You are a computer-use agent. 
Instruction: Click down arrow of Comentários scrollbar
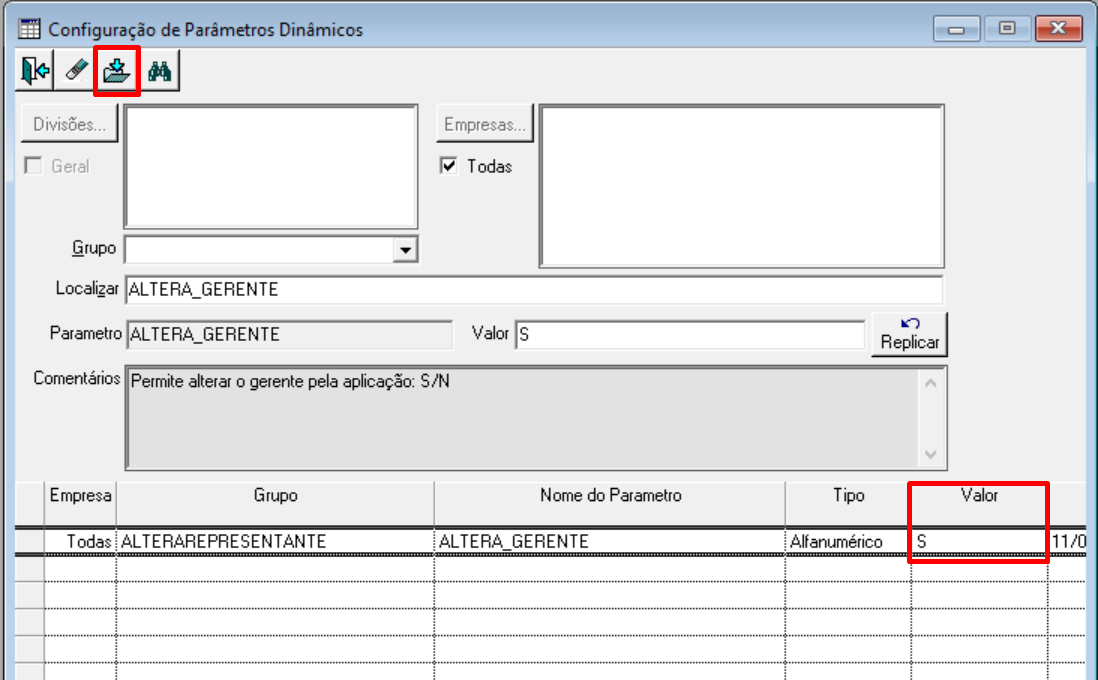click(x=931, y=455)
